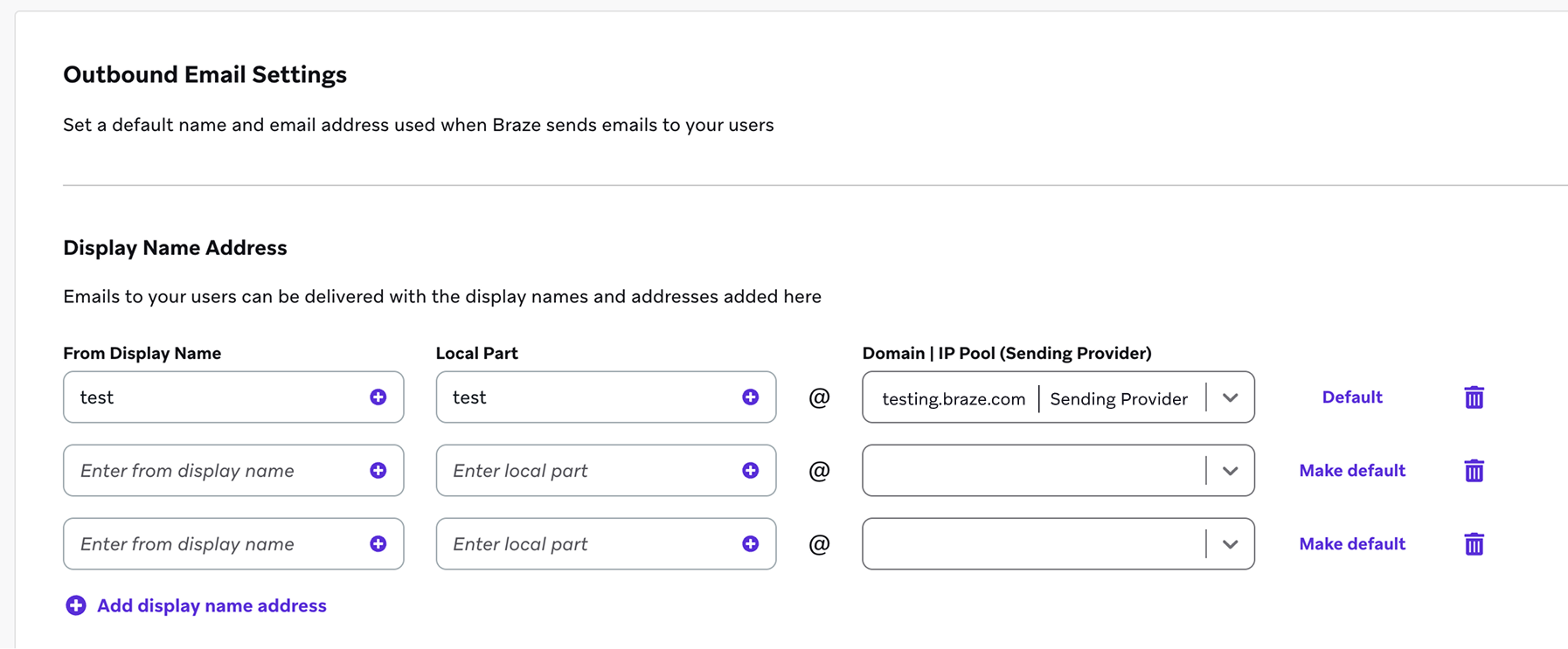The height and width of the screenshot is (649, 1568).
Task: Click the Default label on first row
Action: coord(1352,397)
